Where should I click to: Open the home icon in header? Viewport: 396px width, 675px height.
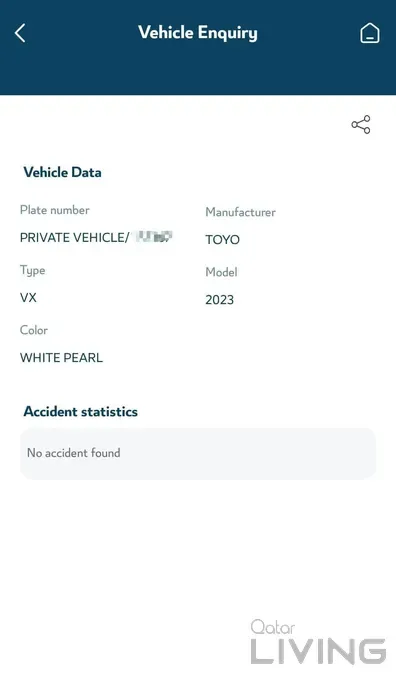370,33
